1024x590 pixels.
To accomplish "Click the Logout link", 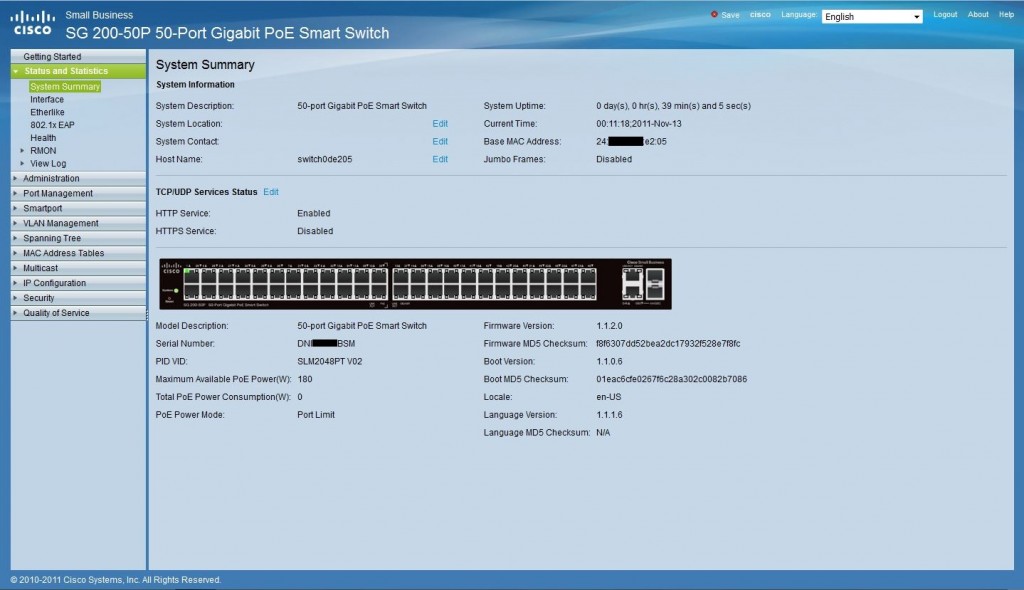I will 945,15.
